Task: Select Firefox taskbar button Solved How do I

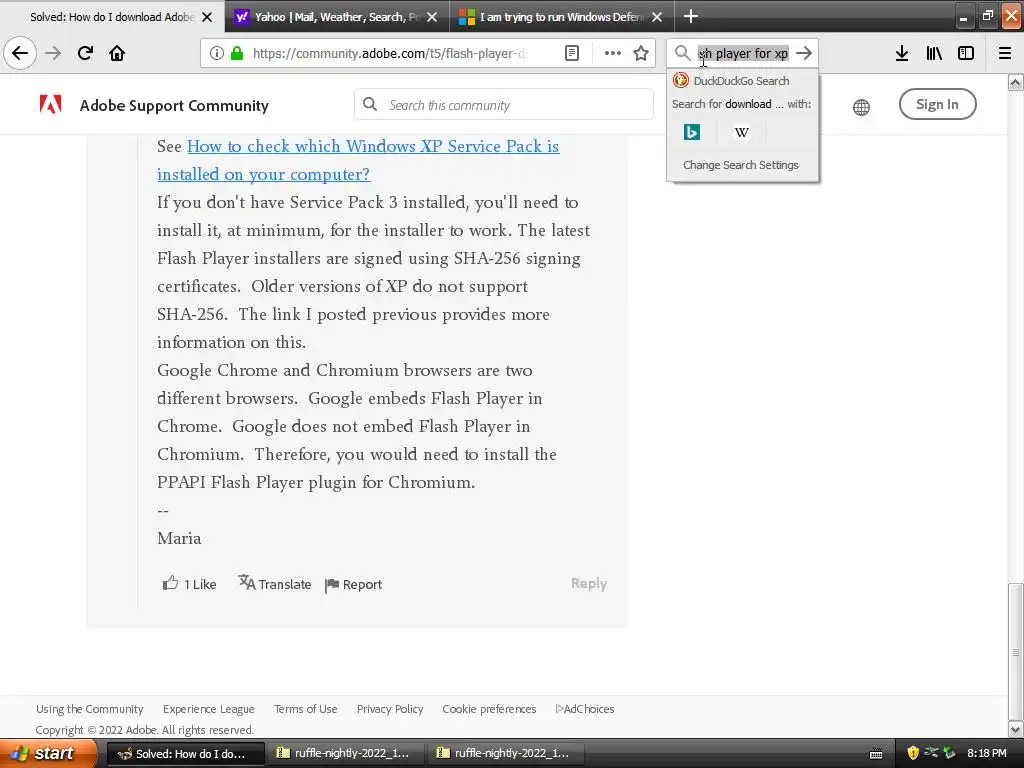Action: coord(185,753)
